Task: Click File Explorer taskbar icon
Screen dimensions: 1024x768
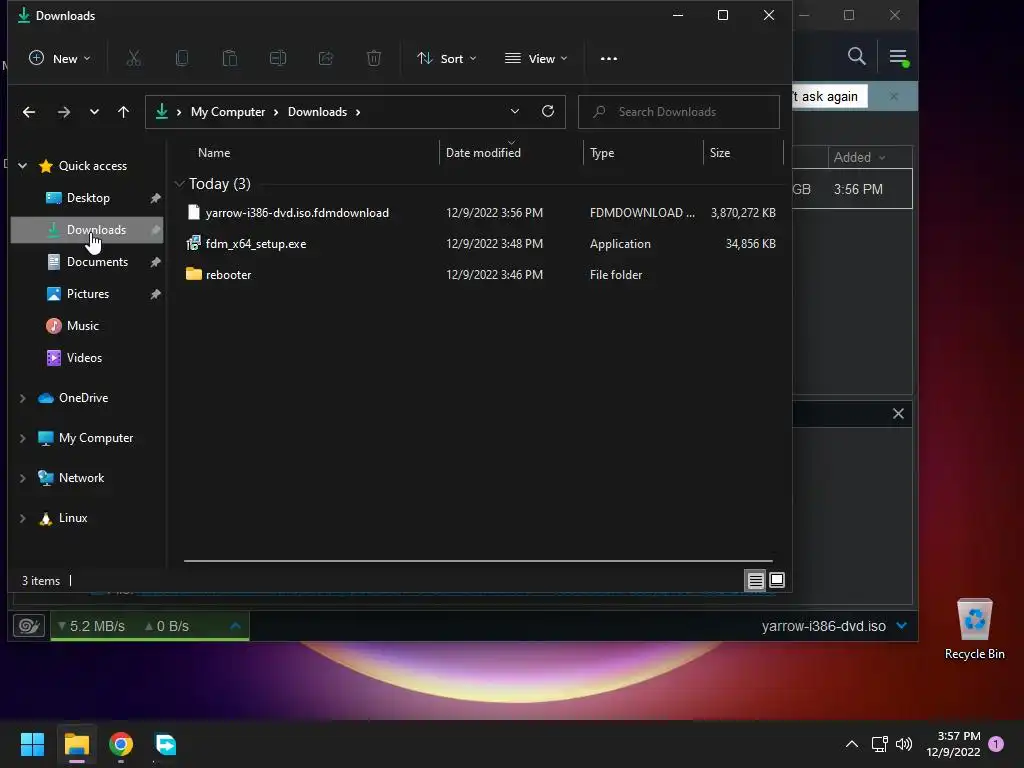Action: (x=76, y=744)
